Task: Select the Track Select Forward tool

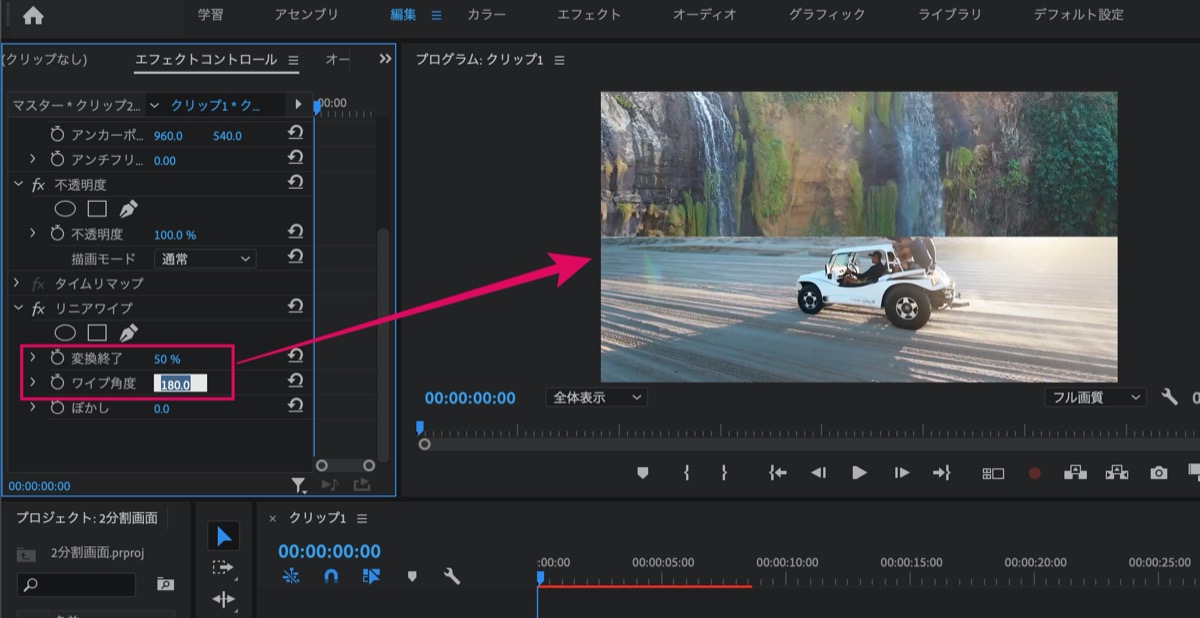Action: coord(223,568)
